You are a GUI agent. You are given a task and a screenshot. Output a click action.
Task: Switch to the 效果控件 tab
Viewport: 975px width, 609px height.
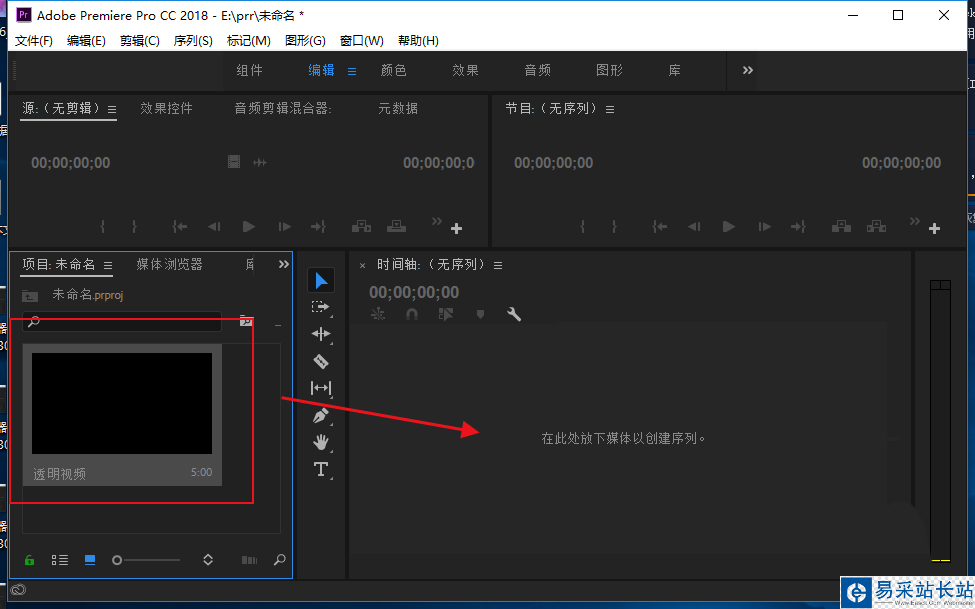(x=166, y=108)
